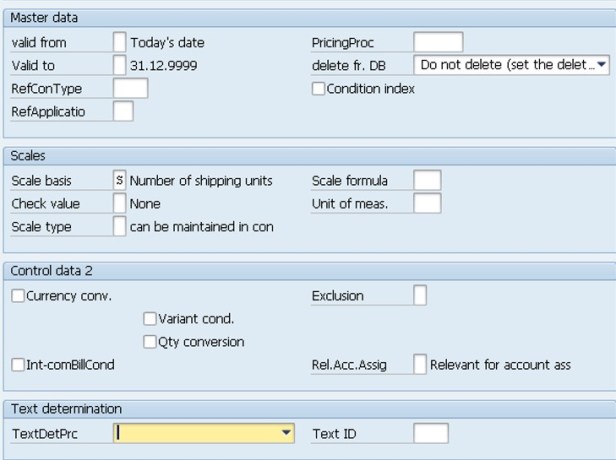Focus the Scale type input box

coord(120,227)
